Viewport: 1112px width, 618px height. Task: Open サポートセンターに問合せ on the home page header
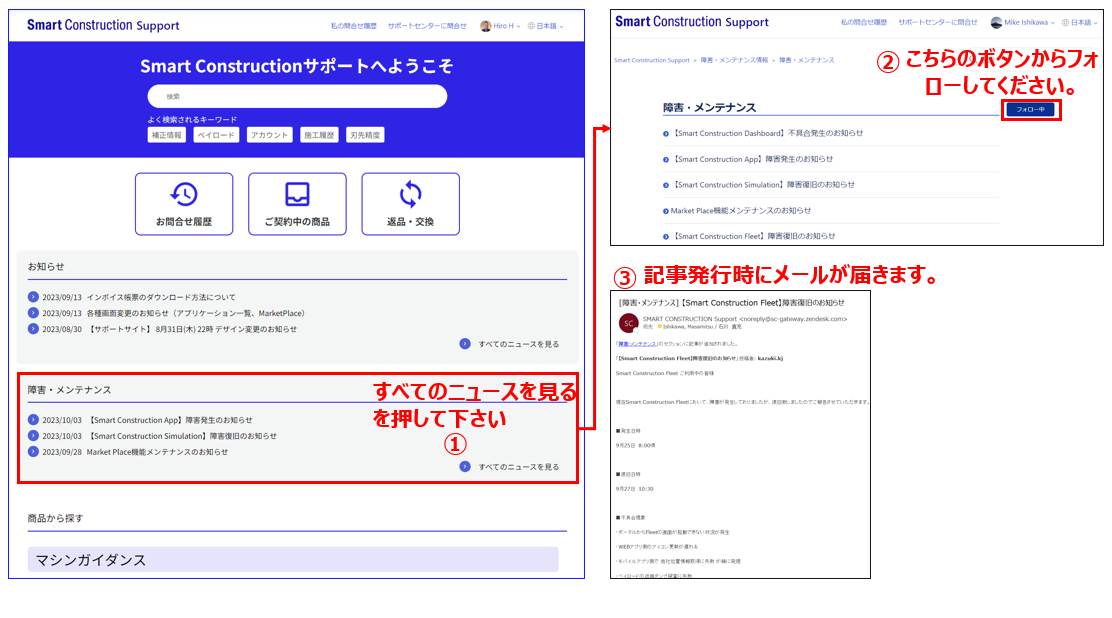pos(427,26)
